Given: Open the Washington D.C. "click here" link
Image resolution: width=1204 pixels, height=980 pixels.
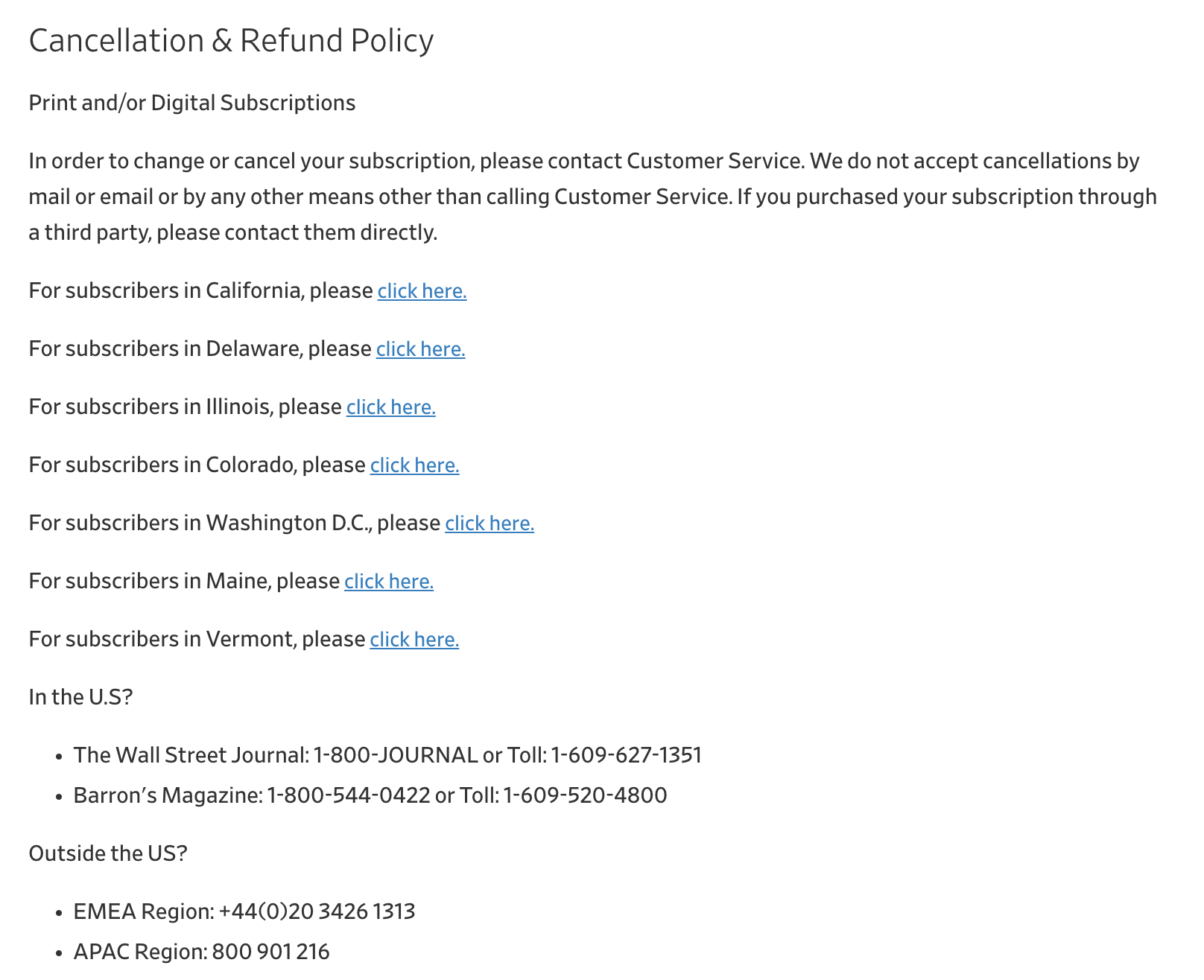Looking at the screenshot, I should point(489,523).
